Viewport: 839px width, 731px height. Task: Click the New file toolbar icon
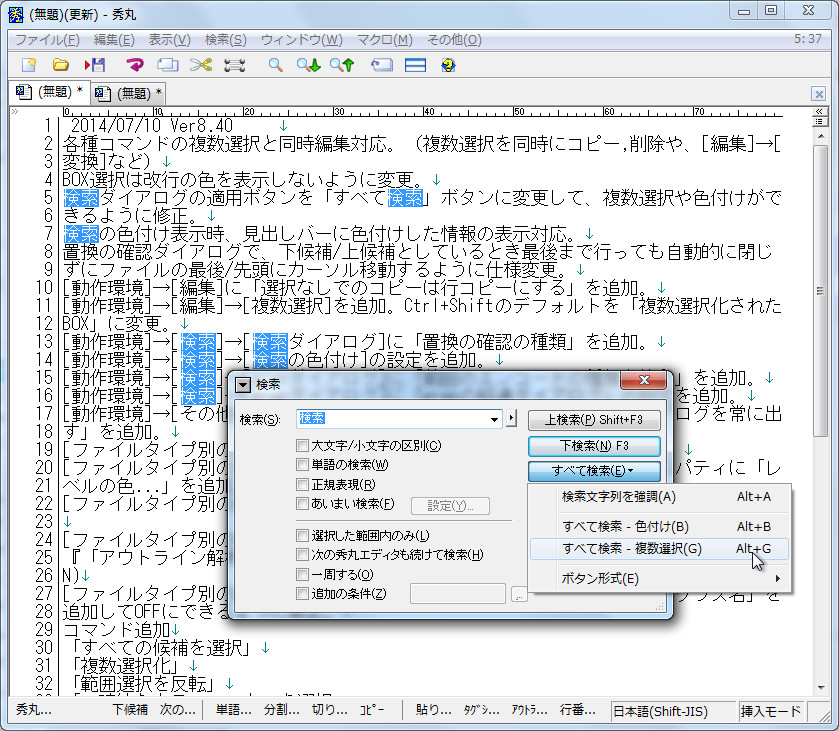[x=28, y=65]
